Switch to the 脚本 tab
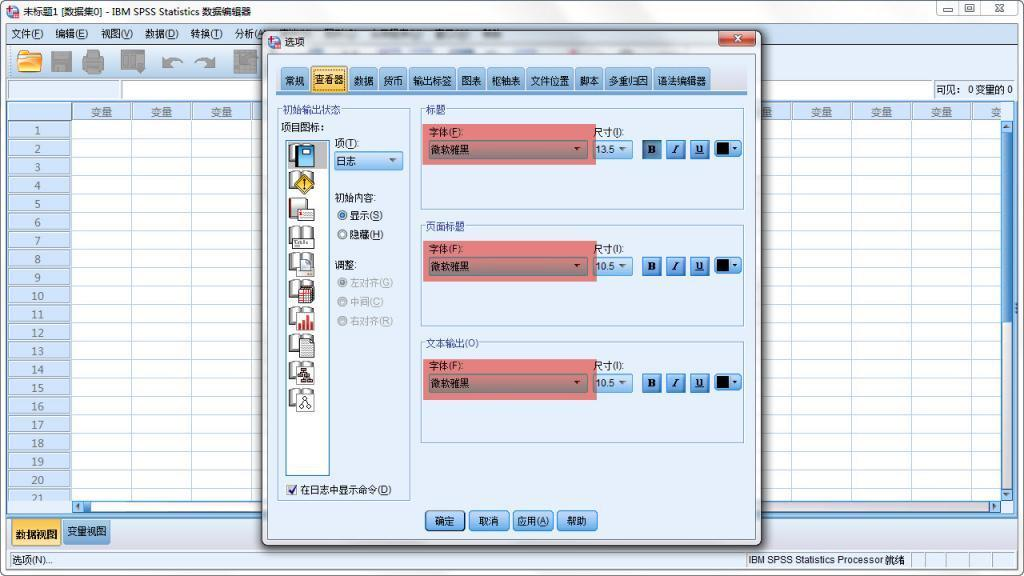The height and width of the screenshot is (576, 1024). (589, 81)
